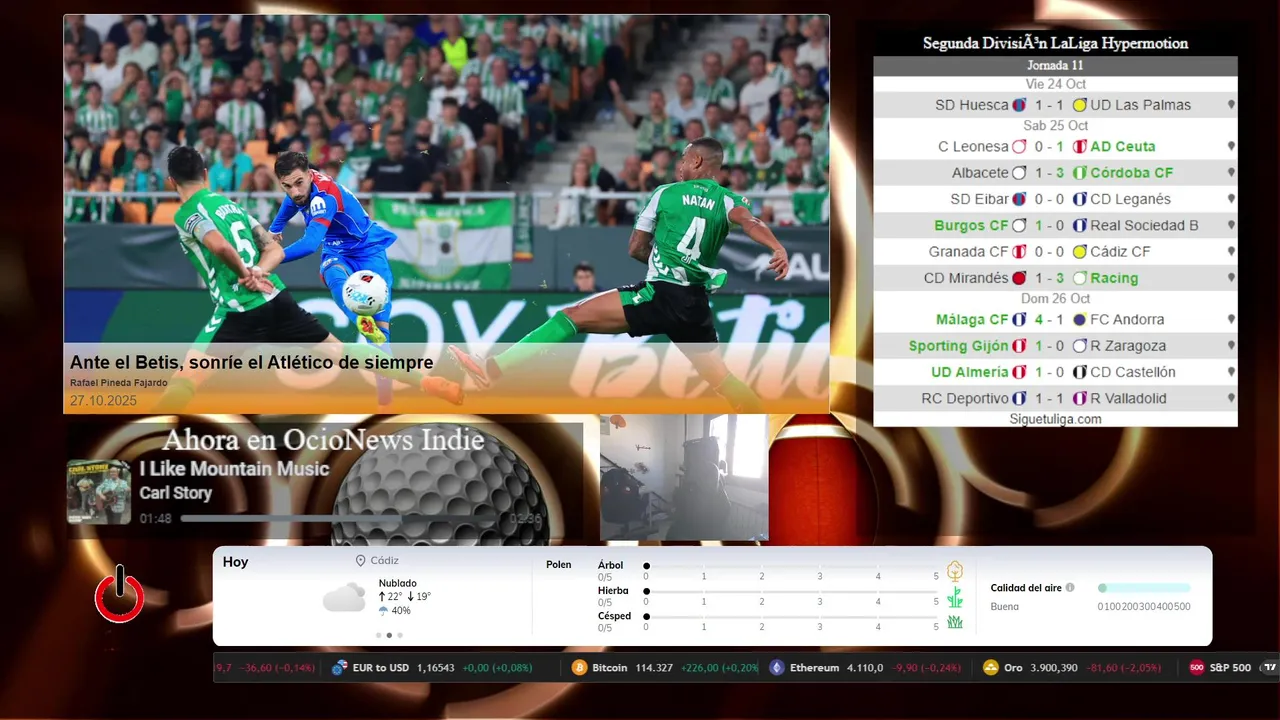This screenshot has width=1280, height=720.
Task: Click the Córdoba CF green crest
Action: coord(1079,173)
